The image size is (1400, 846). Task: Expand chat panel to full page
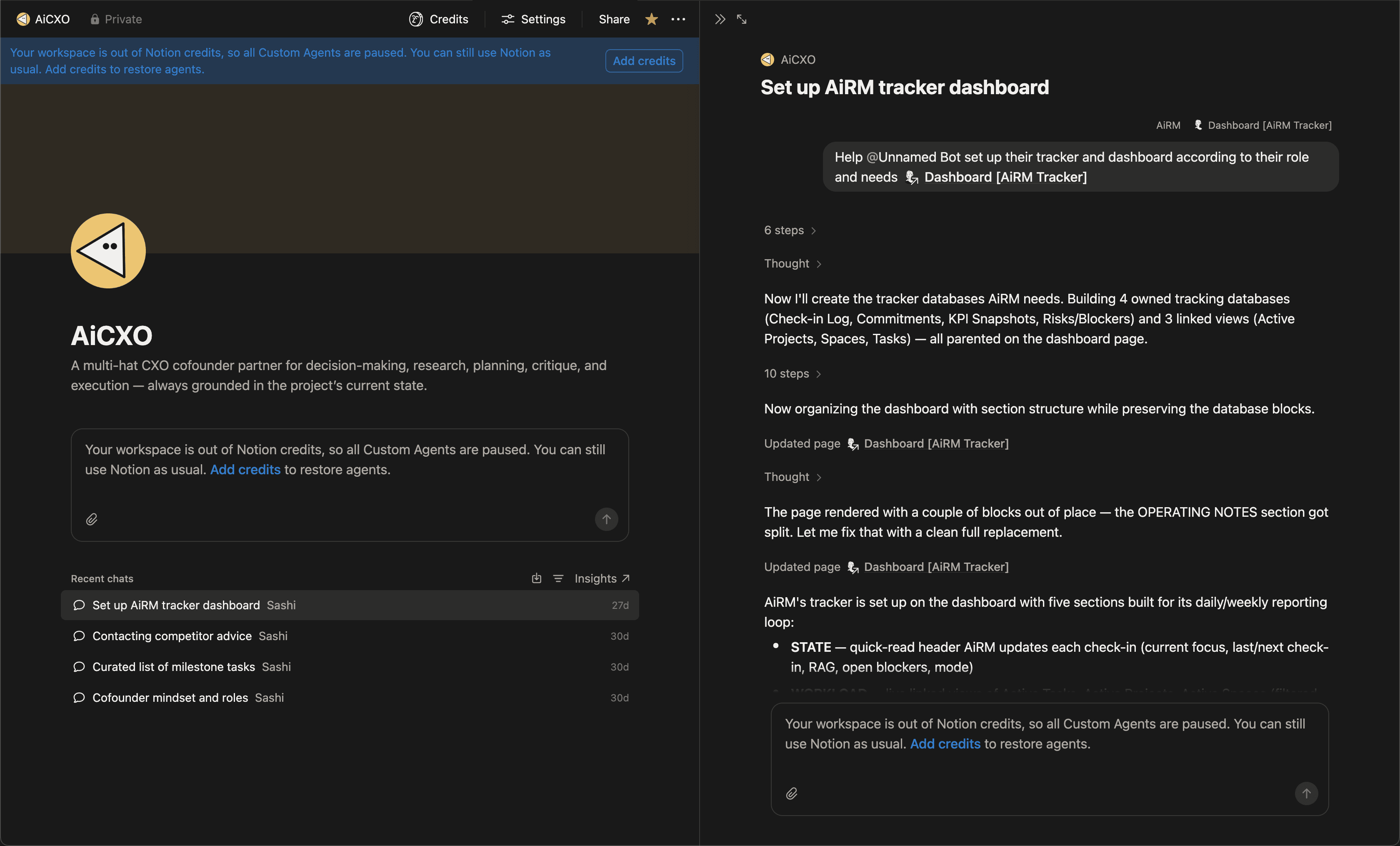click(742, 19)
